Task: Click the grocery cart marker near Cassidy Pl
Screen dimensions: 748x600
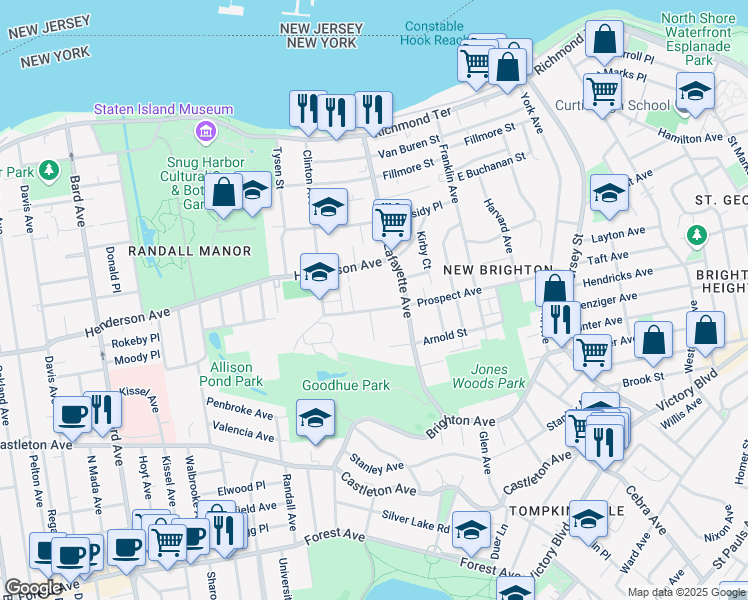Action: point(392,223)
